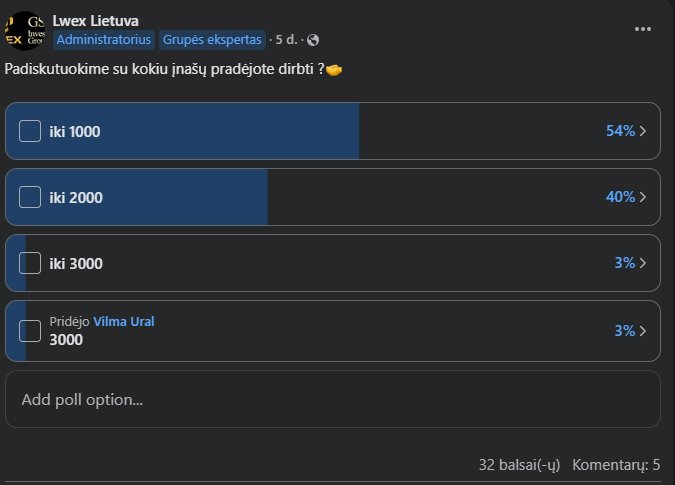Screen dimensions: 675x485
Task: Click the globe public-visibility icon
Action: tap(313, 40)
